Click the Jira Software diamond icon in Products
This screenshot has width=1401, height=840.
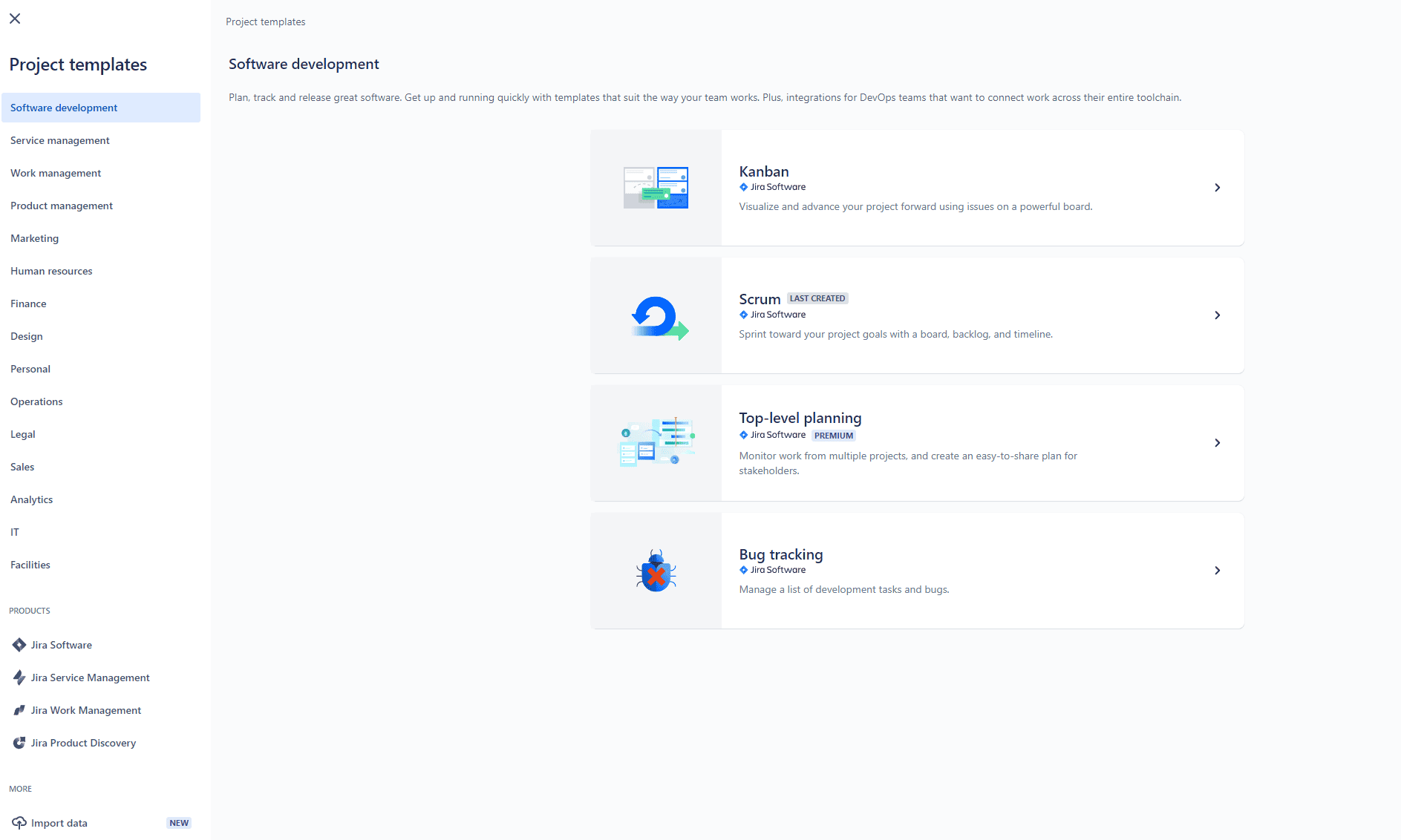(x=19, y=645)
